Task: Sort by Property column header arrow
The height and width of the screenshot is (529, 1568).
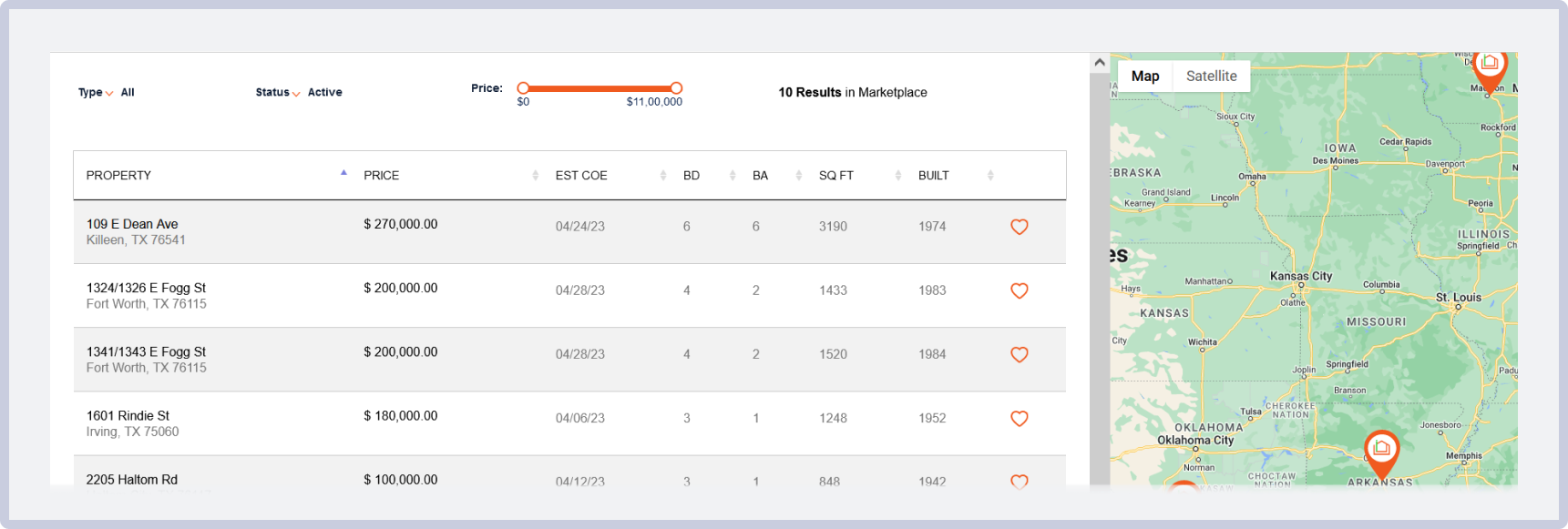Action: [343, 174]
